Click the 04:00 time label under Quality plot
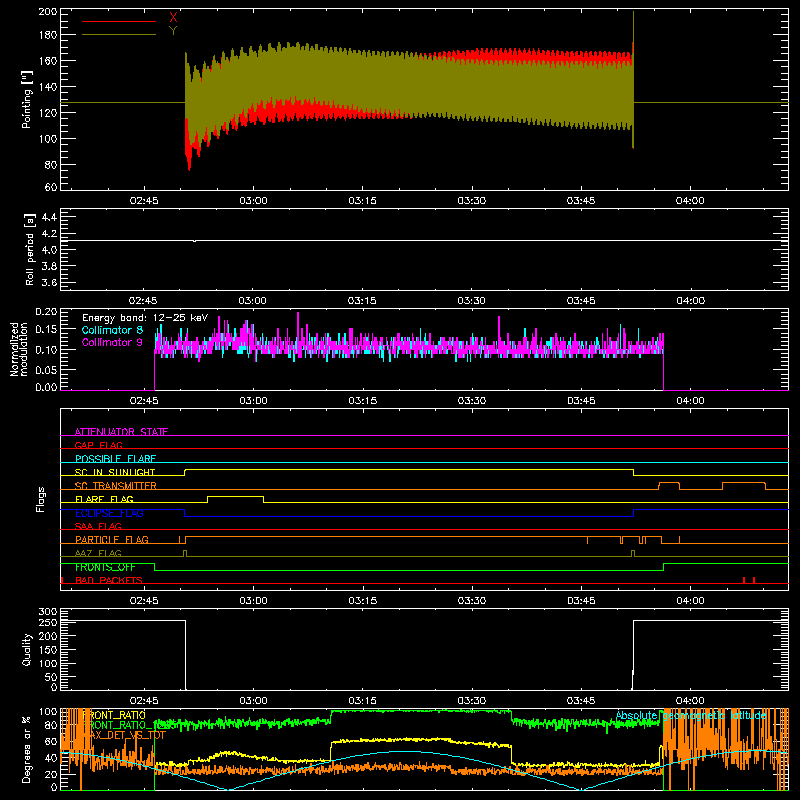Viewport: 800px width, 800px height. point(690,701)
